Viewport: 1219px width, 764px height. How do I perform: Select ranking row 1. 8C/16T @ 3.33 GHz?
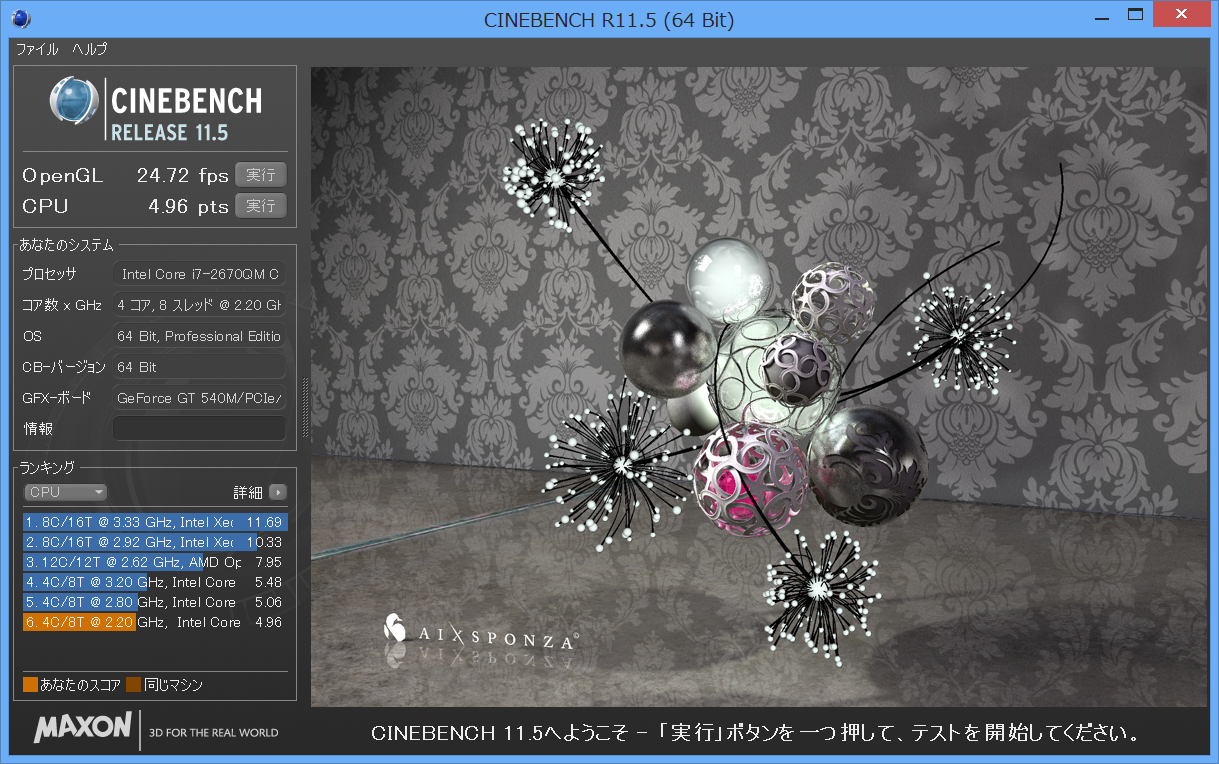[x=155, y=522]
